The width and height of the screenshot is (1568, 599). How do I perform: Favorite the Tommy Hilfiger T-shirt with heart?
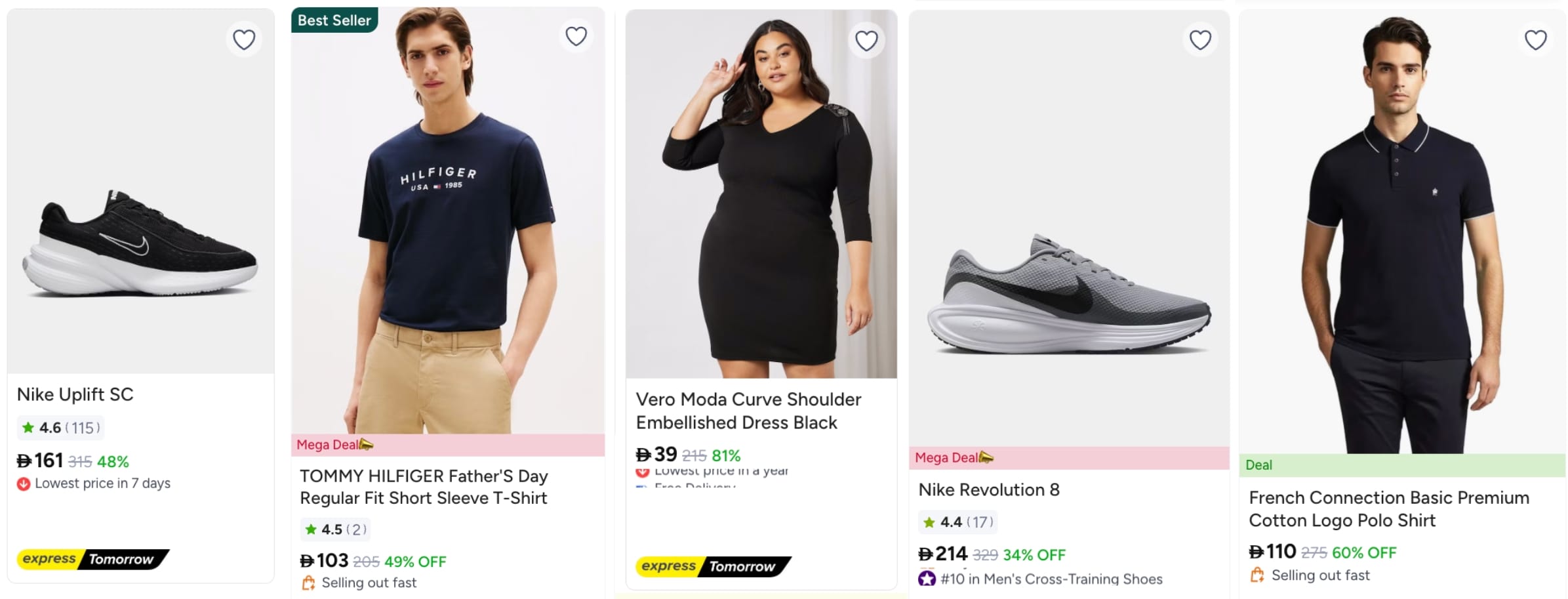pos(576,36)
